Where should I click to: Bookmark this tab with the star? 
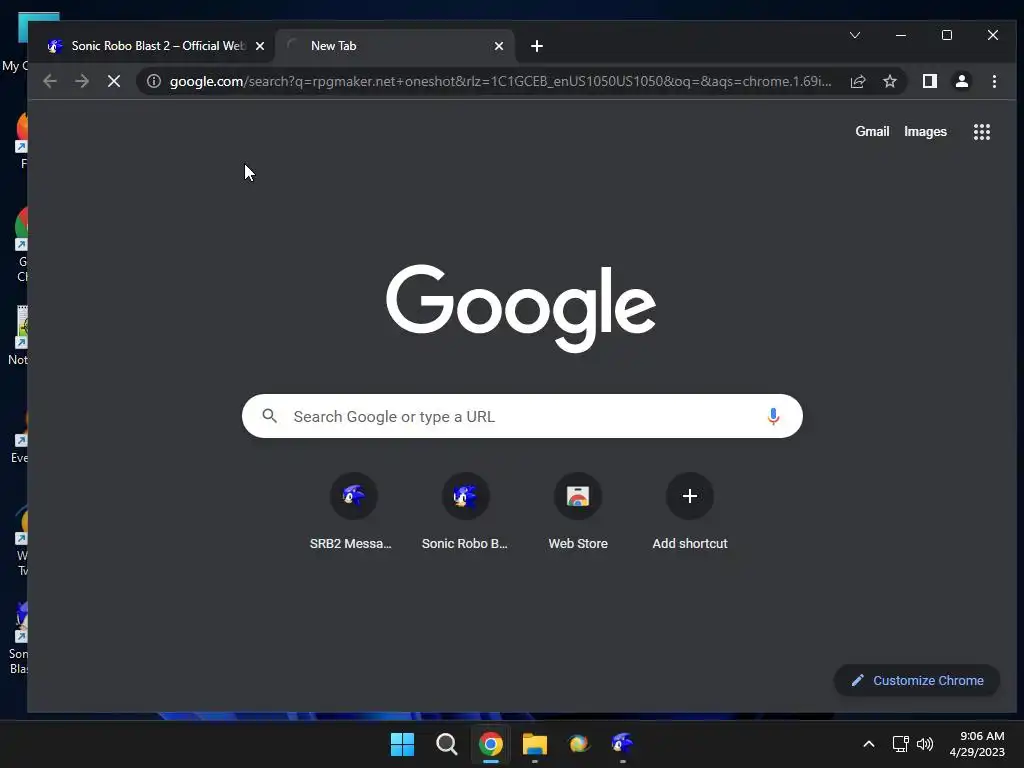tap(889, 81)
